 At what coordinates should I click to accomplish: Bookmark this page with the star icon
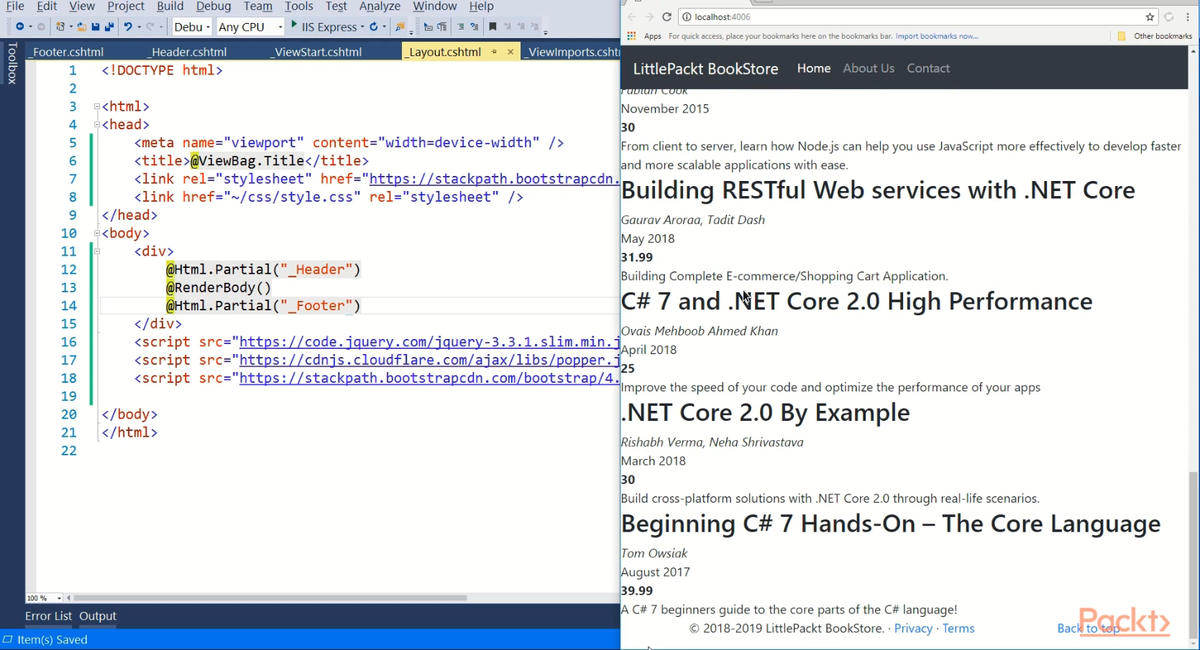[x=1150, y=17]
